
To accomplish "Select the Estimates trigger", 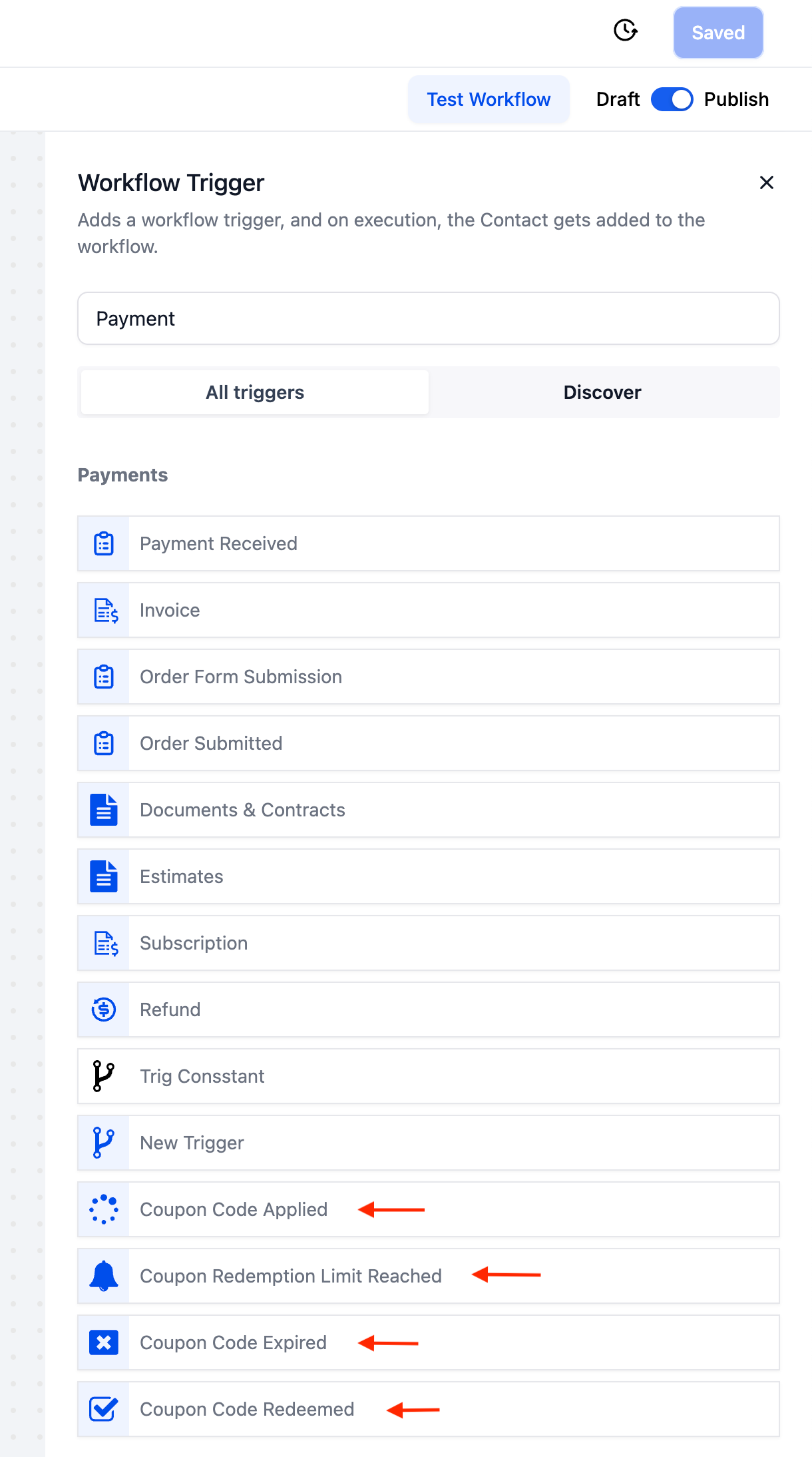I will [182, 876].
